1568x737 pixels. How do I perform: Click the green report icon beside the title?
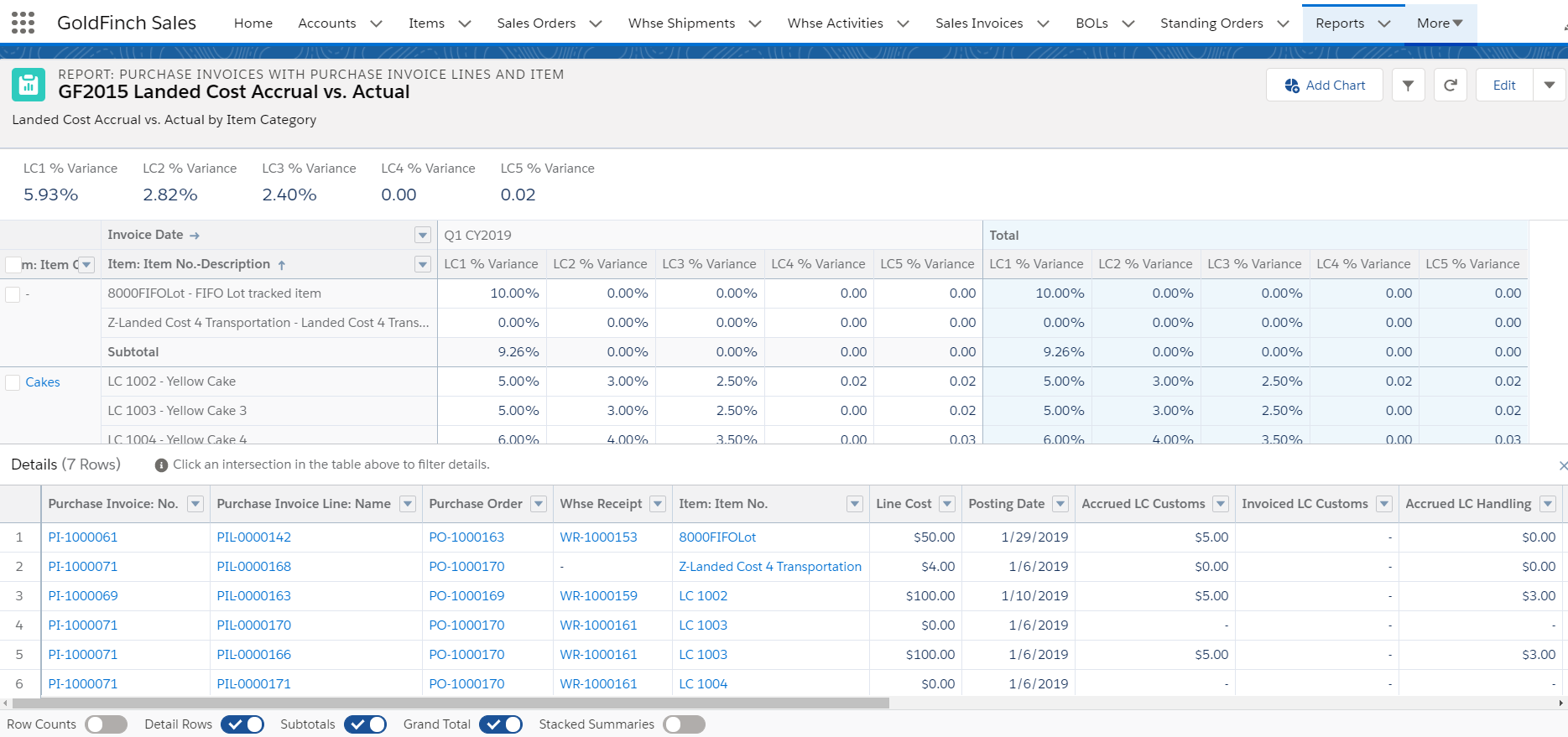(x=29, y=85)
